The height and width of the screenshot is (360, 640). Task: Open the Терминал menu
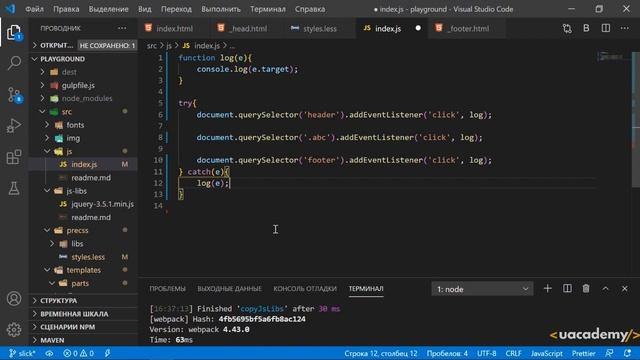click(268, 9)
